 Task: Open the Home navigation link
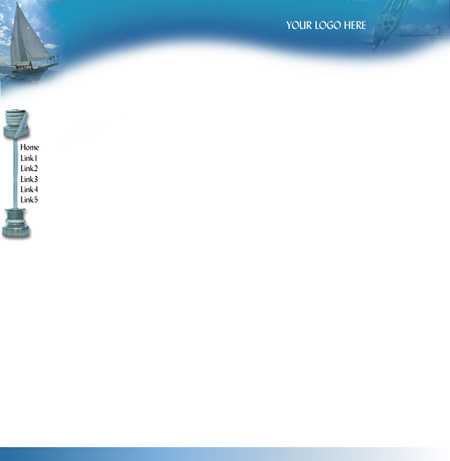tap(29, 147)
